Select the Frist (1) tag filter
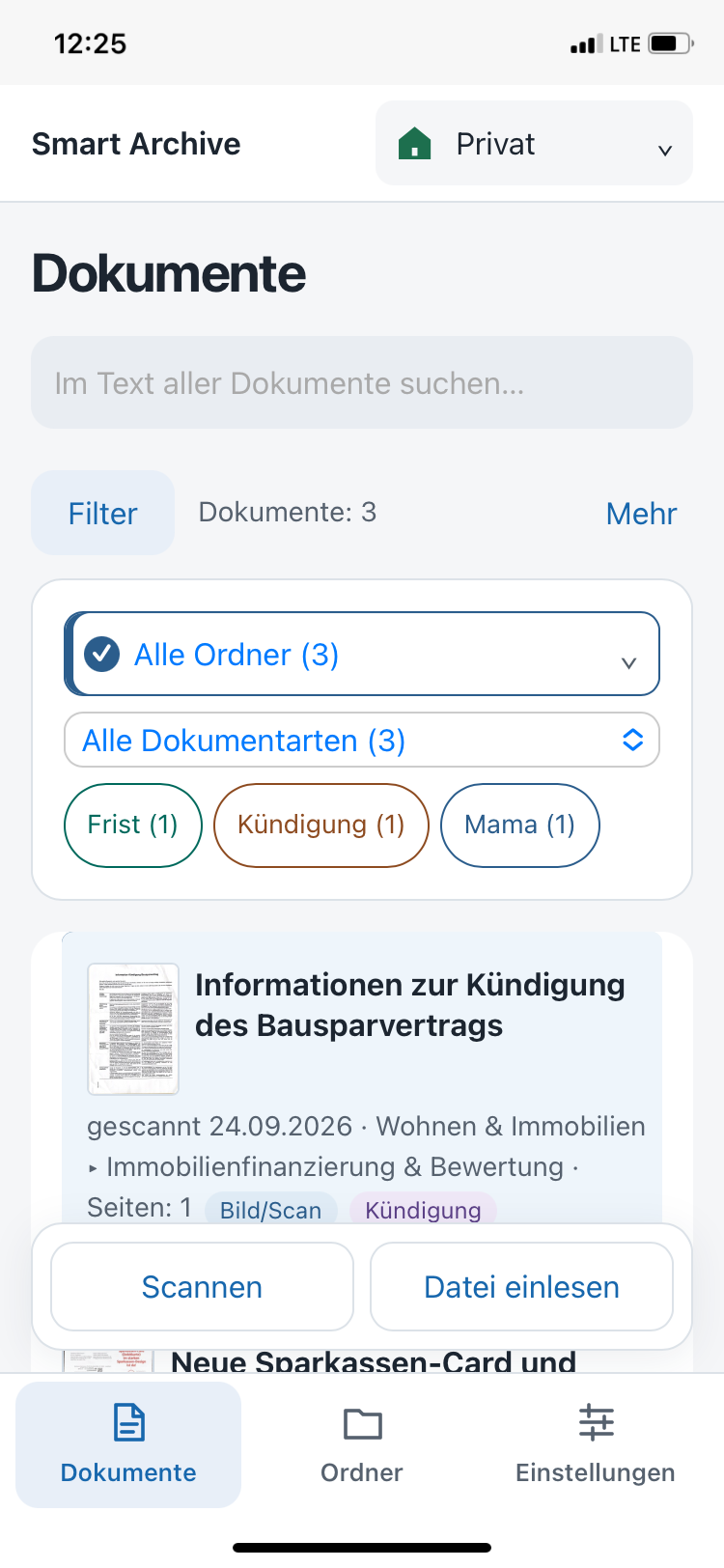This screenshot has width=724, height=1568. coord(133,825)
